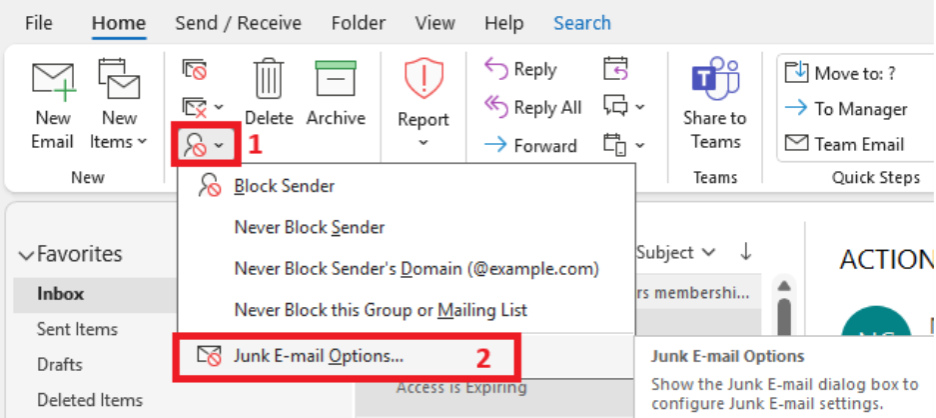Open the Send / Receive tab

coord(238,23)
